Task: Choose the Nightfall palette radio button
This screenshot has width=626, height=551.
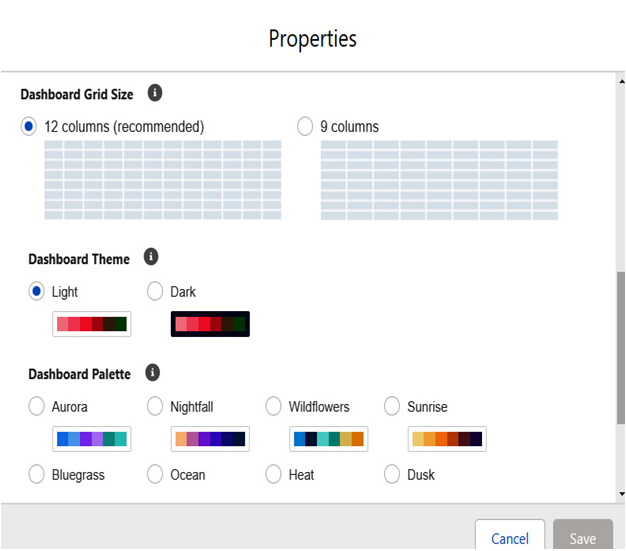Action: pyautogui.click(x=155, y=406)
